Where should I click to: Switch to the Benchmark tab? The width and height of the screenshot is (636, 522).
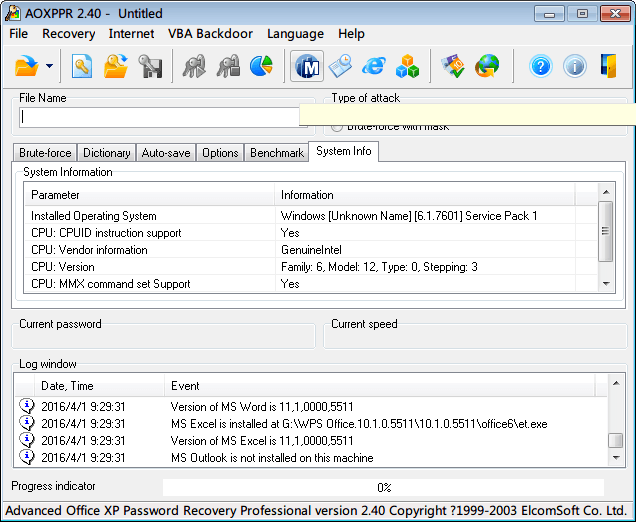(277, 153)
